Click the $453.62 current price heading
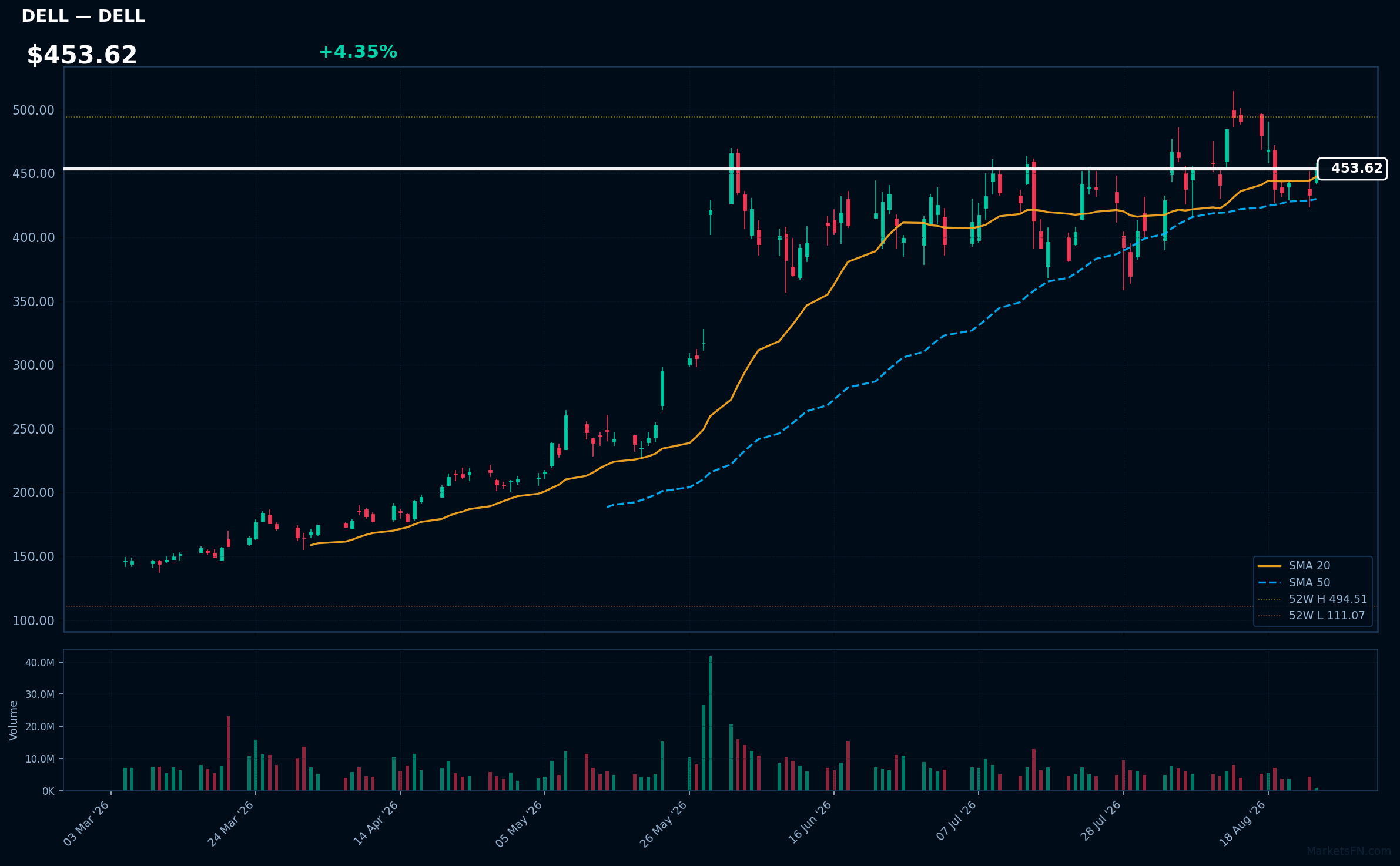The image size is (1400, 866). [x=82, y=55]
